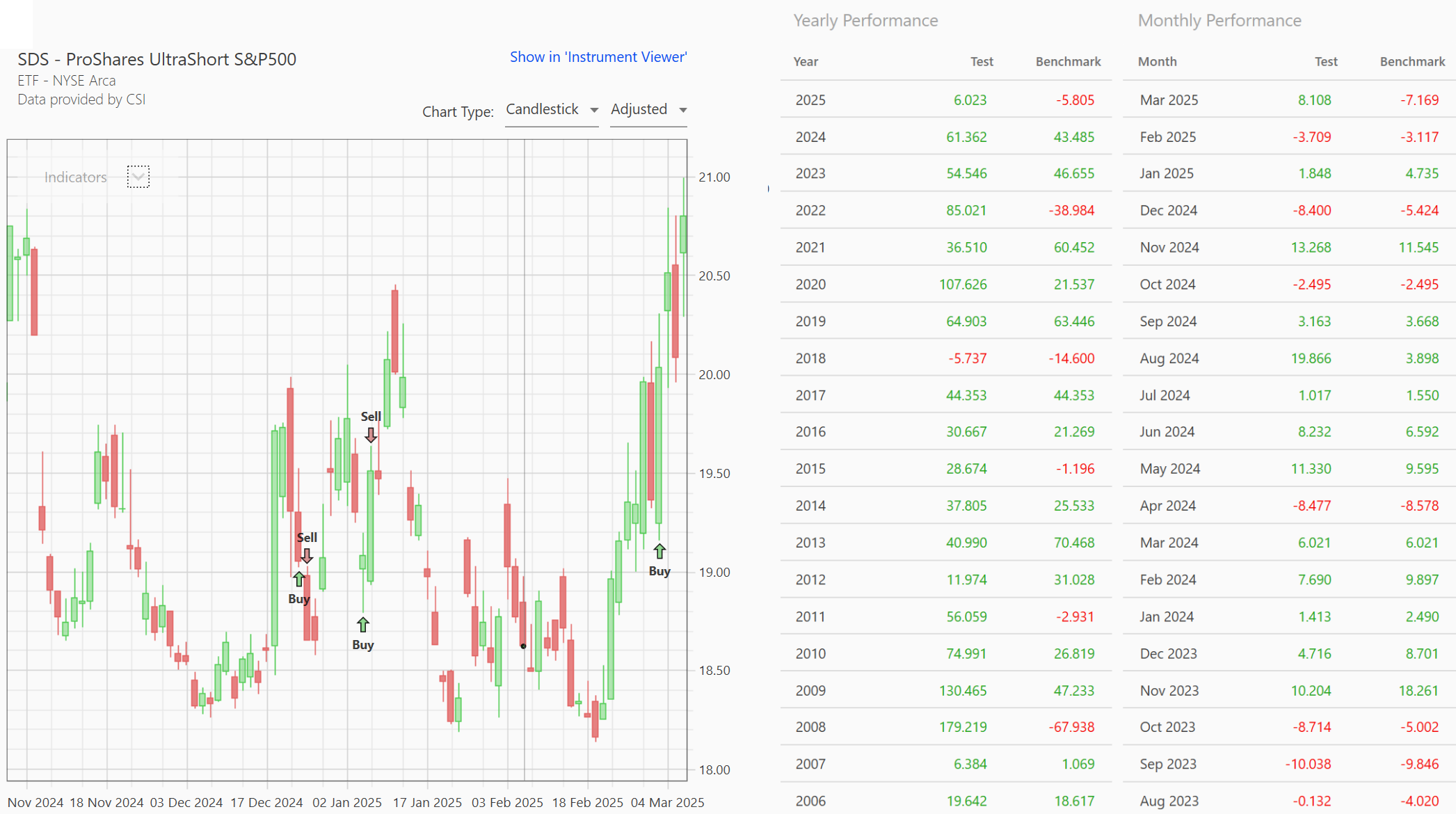Viewport: 1456px width, 814px height.
Task: Sort yearly table by Year column header
Action: tap(806, 61)
